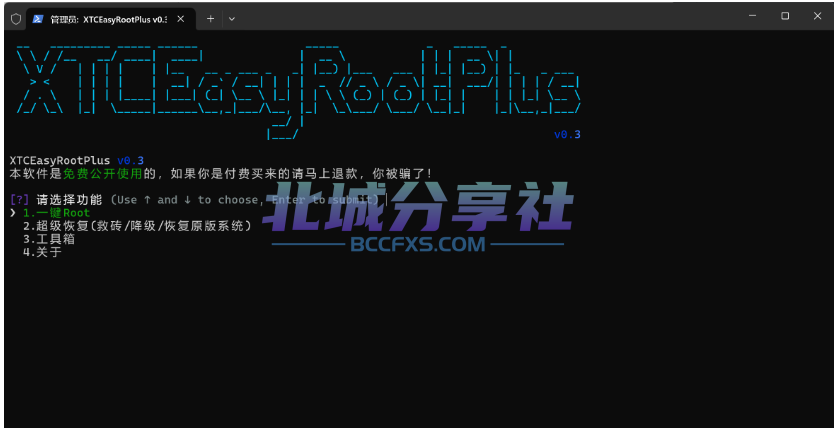Select option 1.一键Root
Viewport: 837px width, 428px height.
[x=57, y=213]
